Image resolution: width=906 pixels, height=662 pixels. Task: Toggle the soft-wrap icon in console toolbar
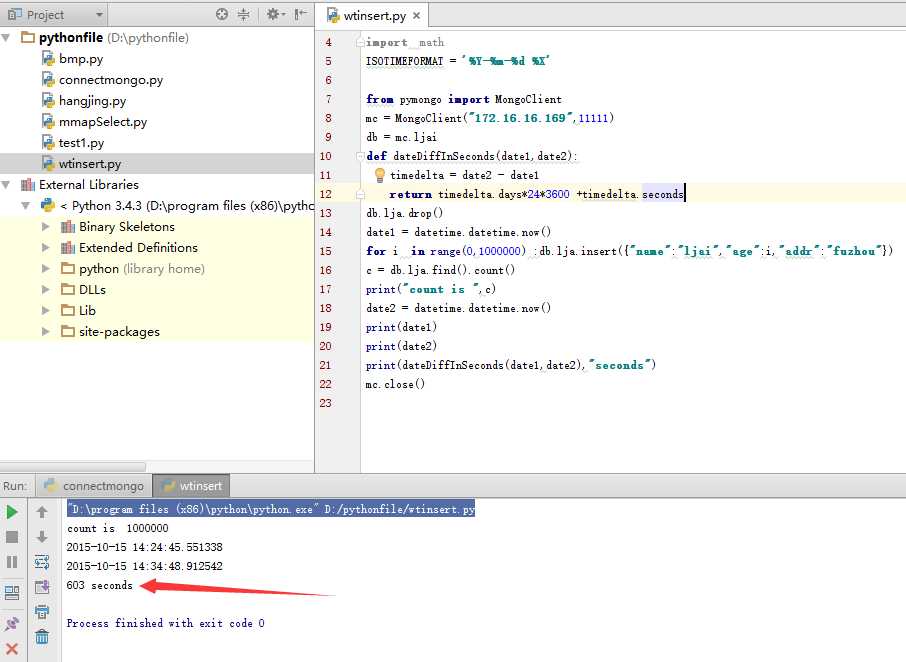pyautogui.click(x=42, y=561)
